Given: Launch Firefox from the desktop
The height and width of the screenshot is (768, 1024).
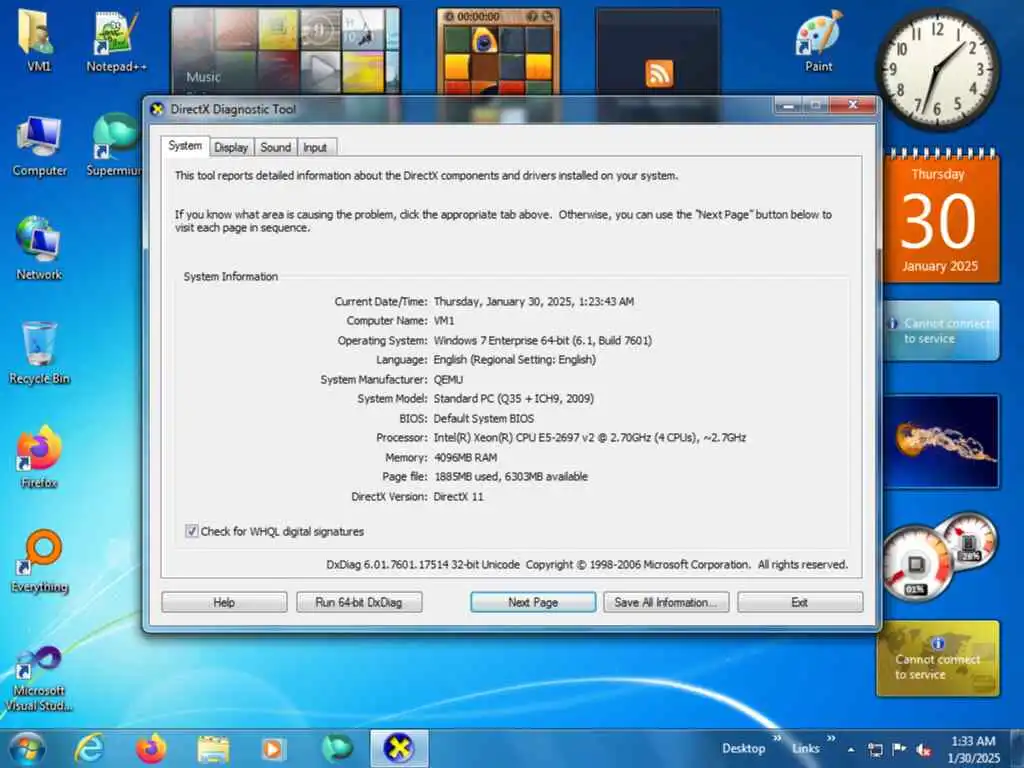Looking at the screenshot, I should click(39, 457).
